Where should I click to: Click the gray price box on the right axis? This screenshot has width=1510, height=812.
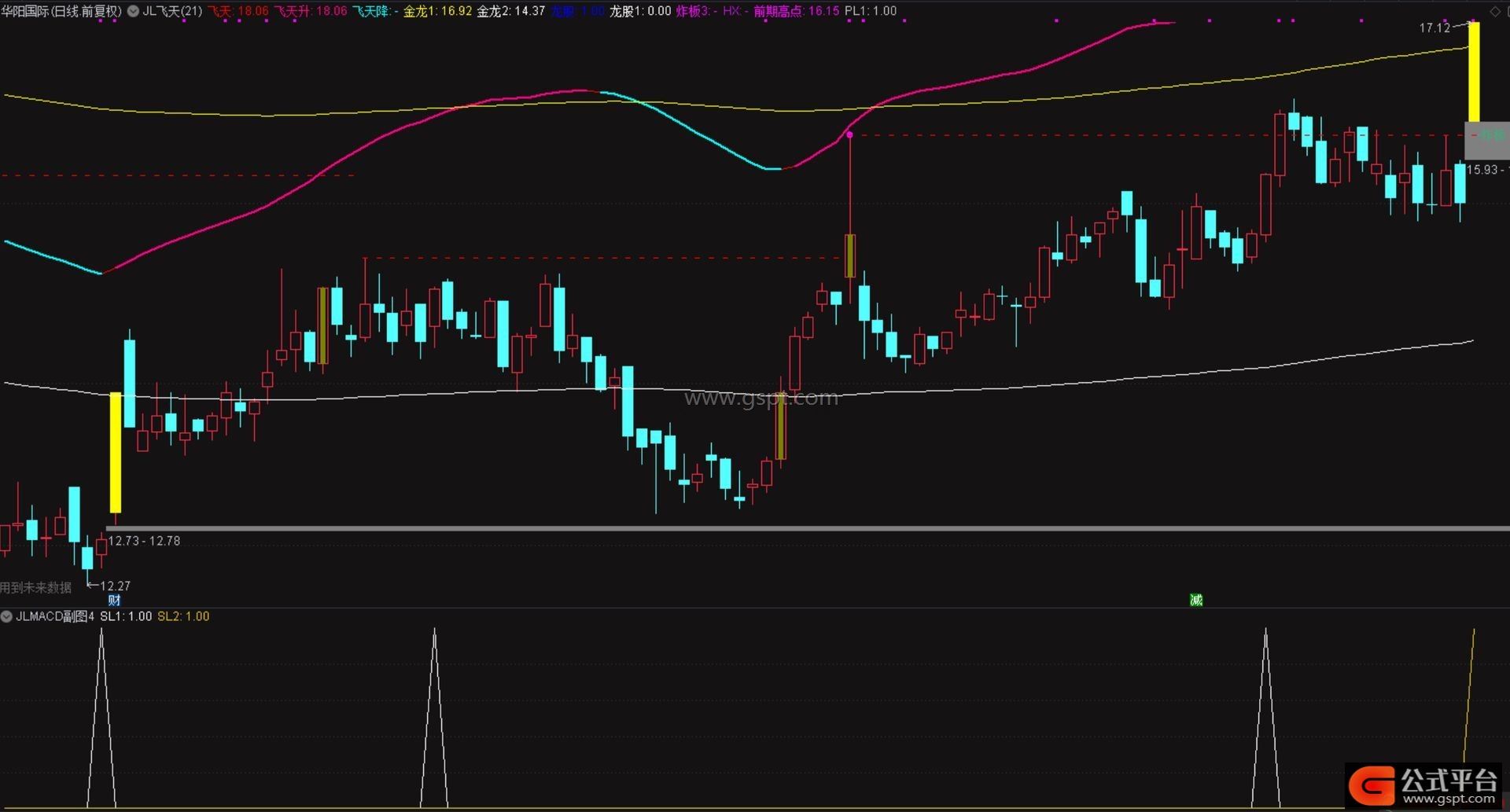pos(1486,141)
